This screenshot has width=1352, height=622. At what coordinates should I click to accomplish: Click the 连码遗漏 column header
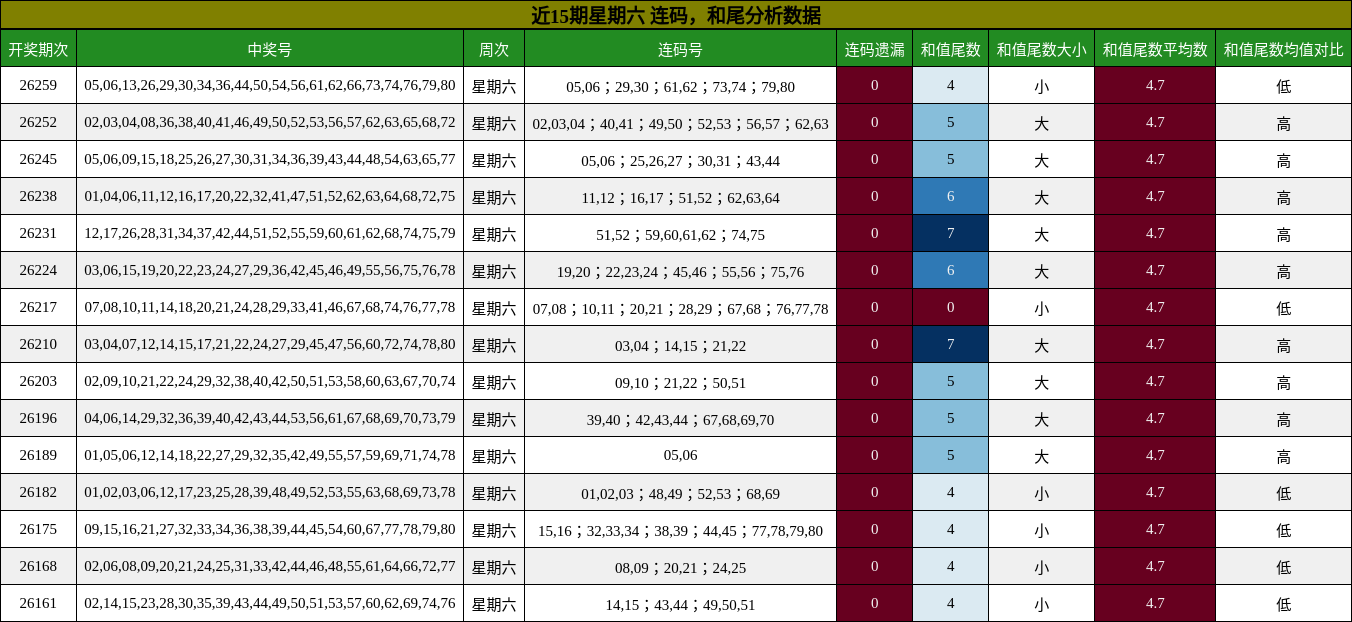(874, 49)
